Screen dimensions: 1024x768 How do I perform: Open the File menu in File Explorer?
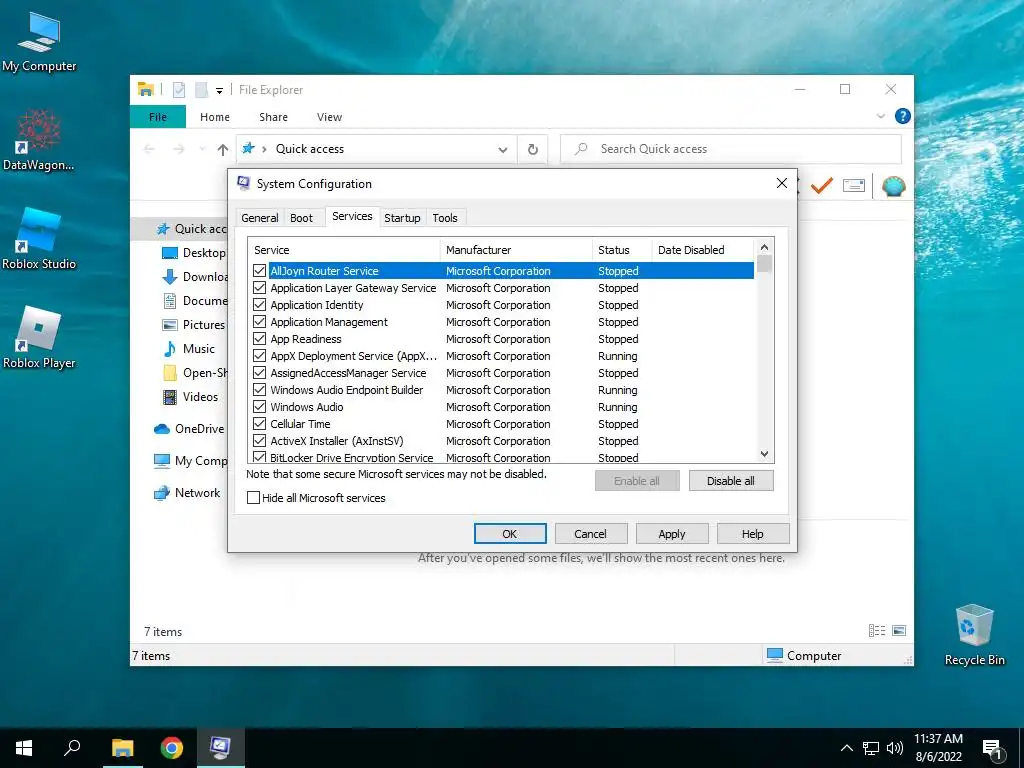(158, 117)
